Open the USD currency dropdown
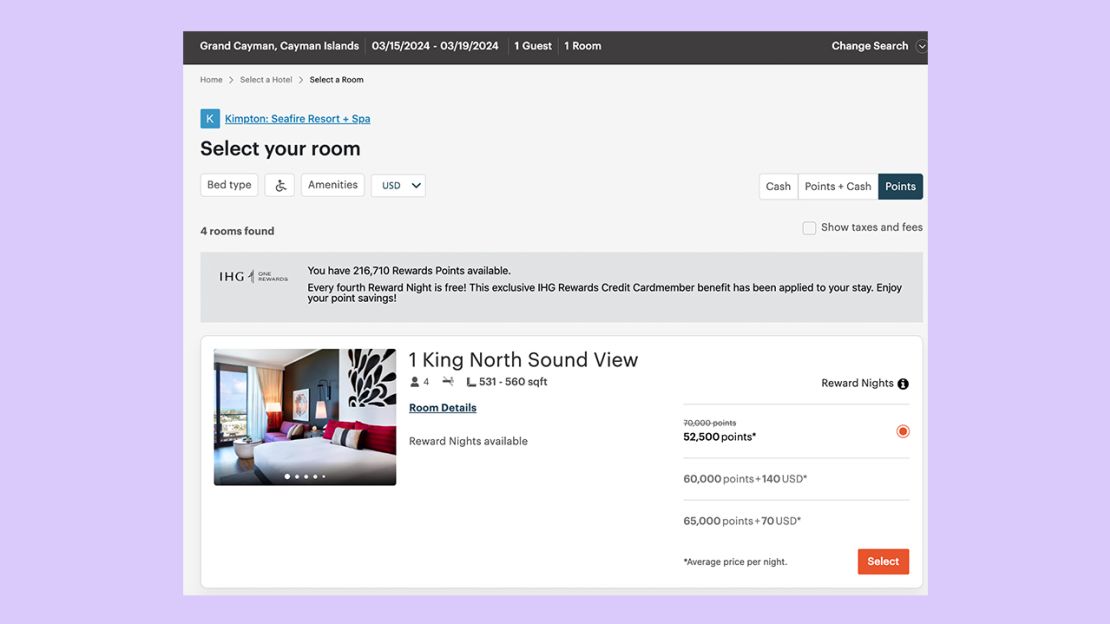The width and height of the screenshot is (1110, 624). pyautogui.click(x=399, y=186)
